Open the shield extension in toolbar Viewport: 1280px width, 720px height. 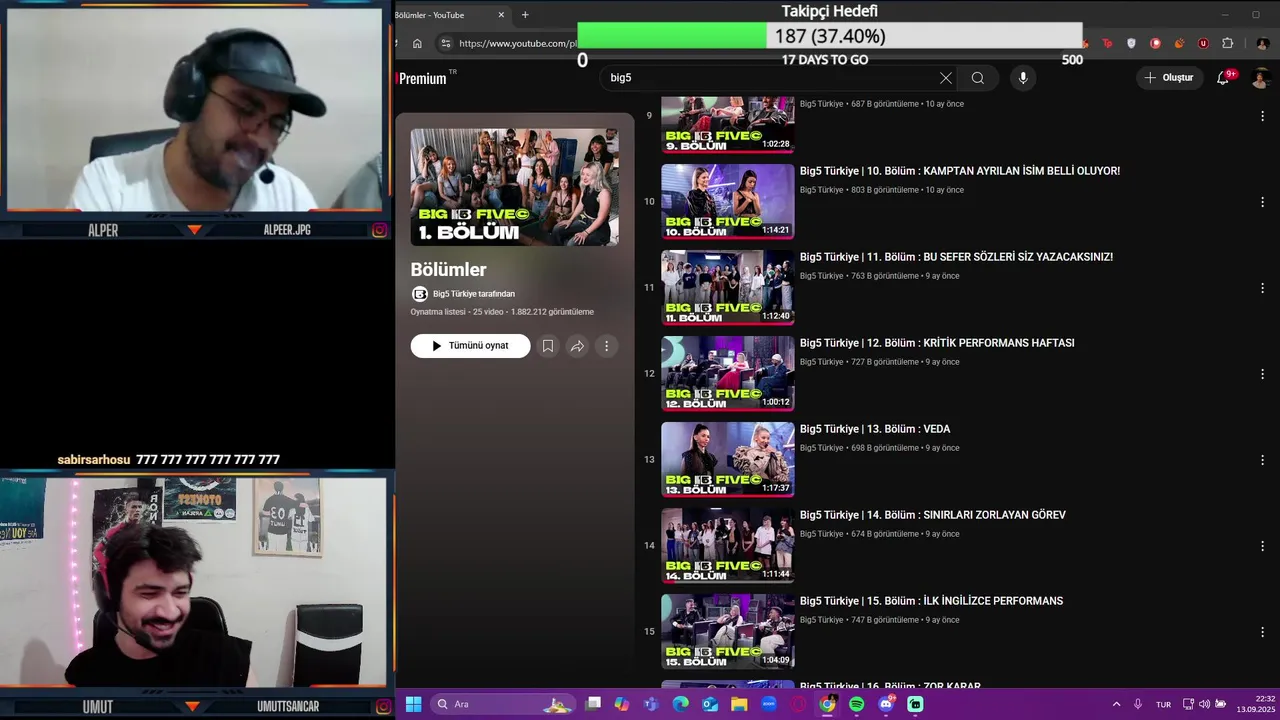pos(1131,43)
